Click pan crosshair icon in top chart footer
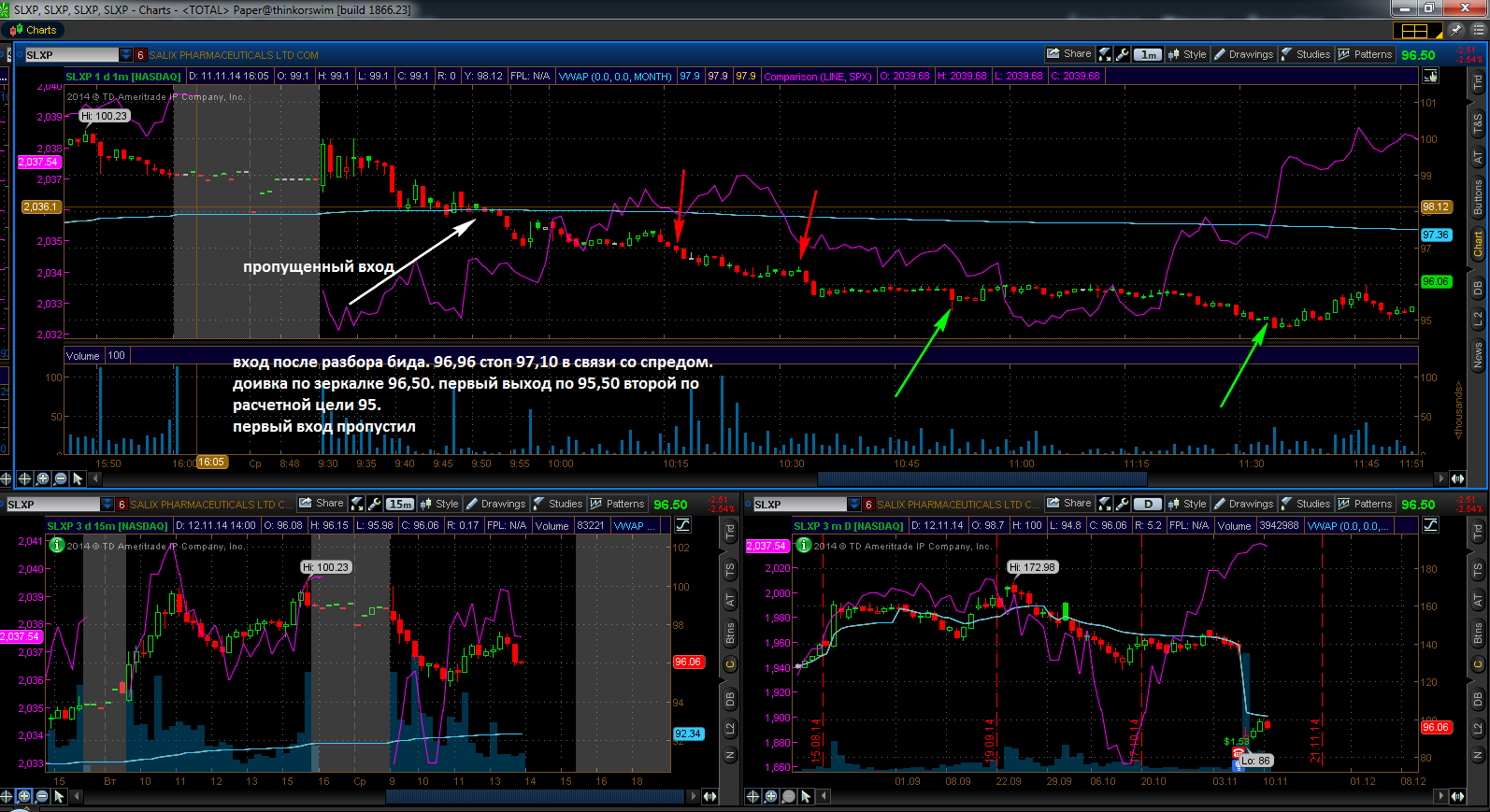 tap(25, 478)
